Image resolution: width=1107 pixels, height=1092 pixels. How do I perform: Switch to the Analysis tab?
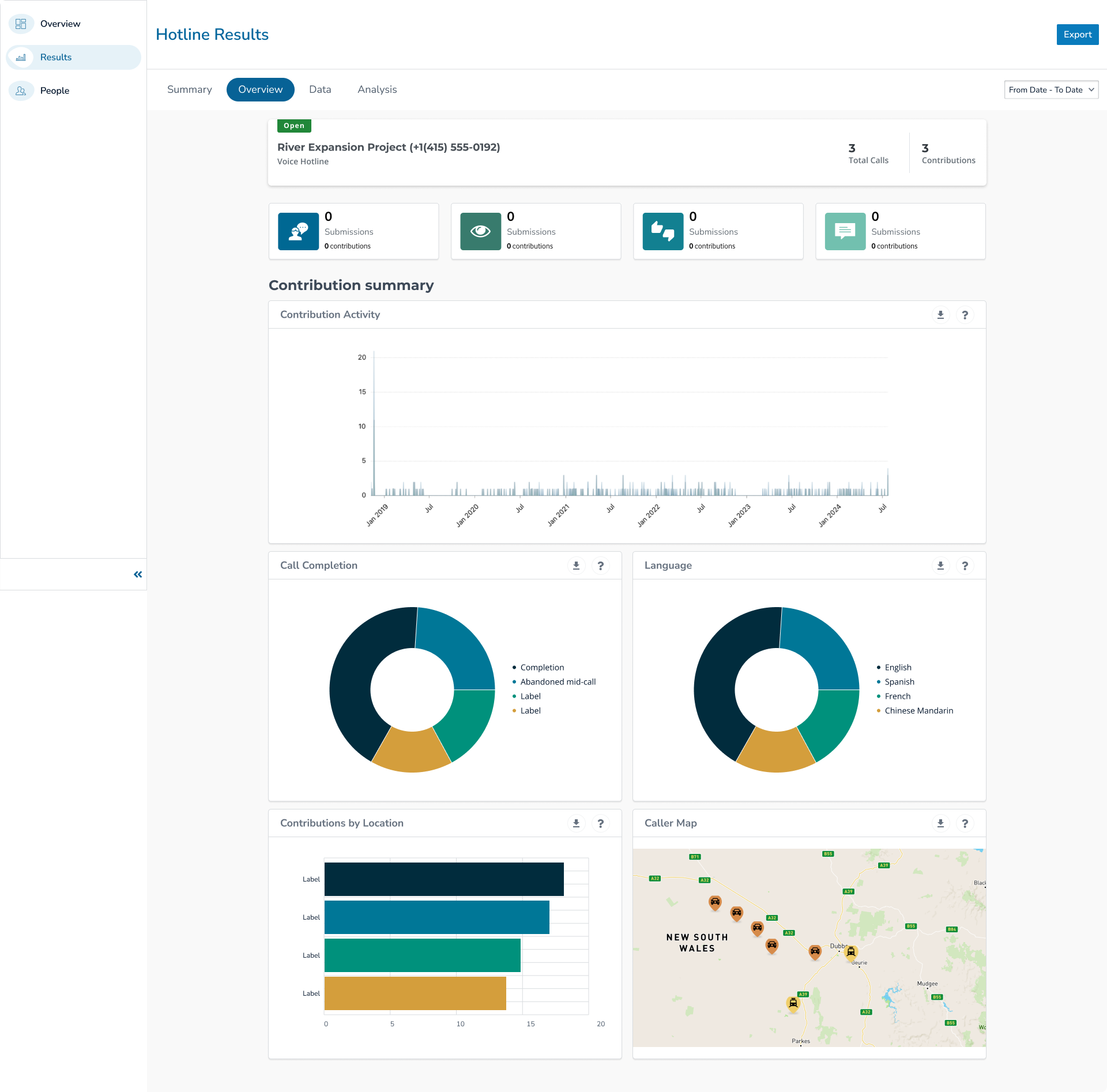click(x=377, y=89)
